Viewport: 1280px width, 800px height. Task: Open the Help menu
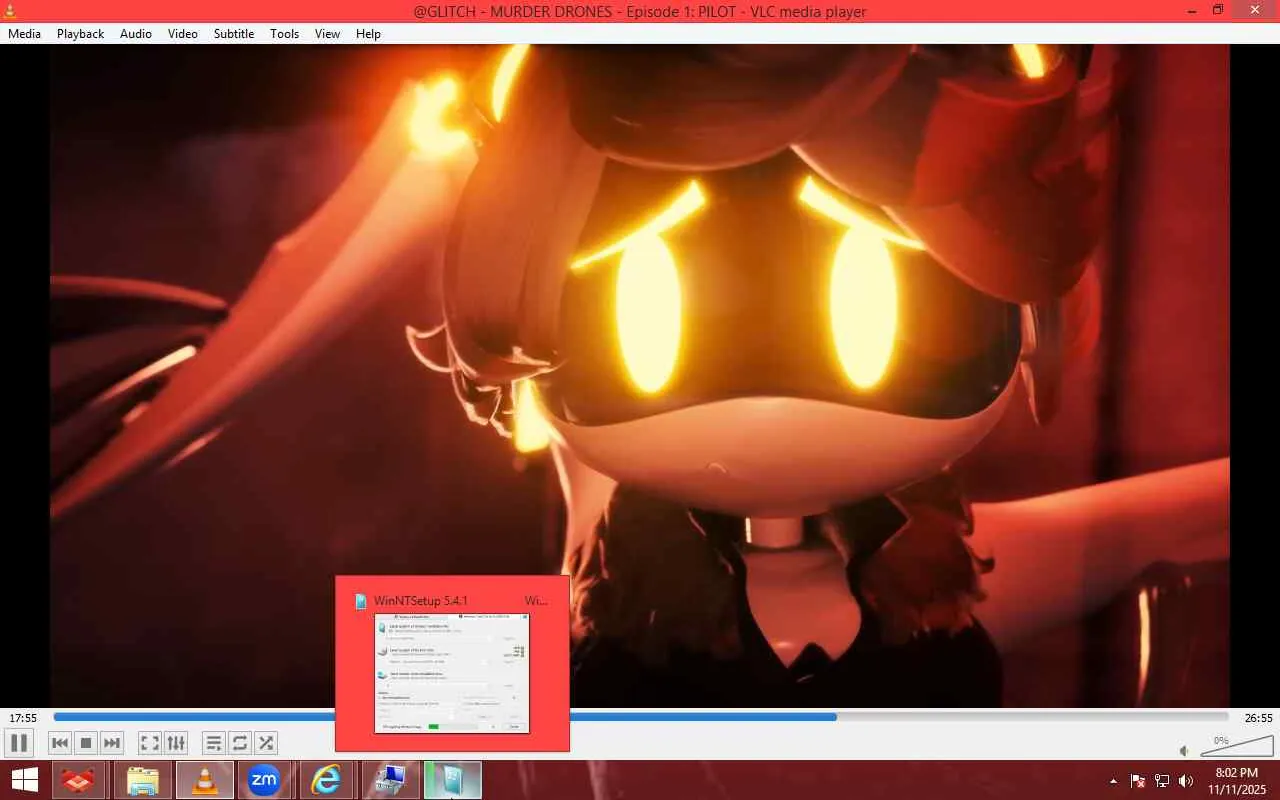tap(369, 34)
